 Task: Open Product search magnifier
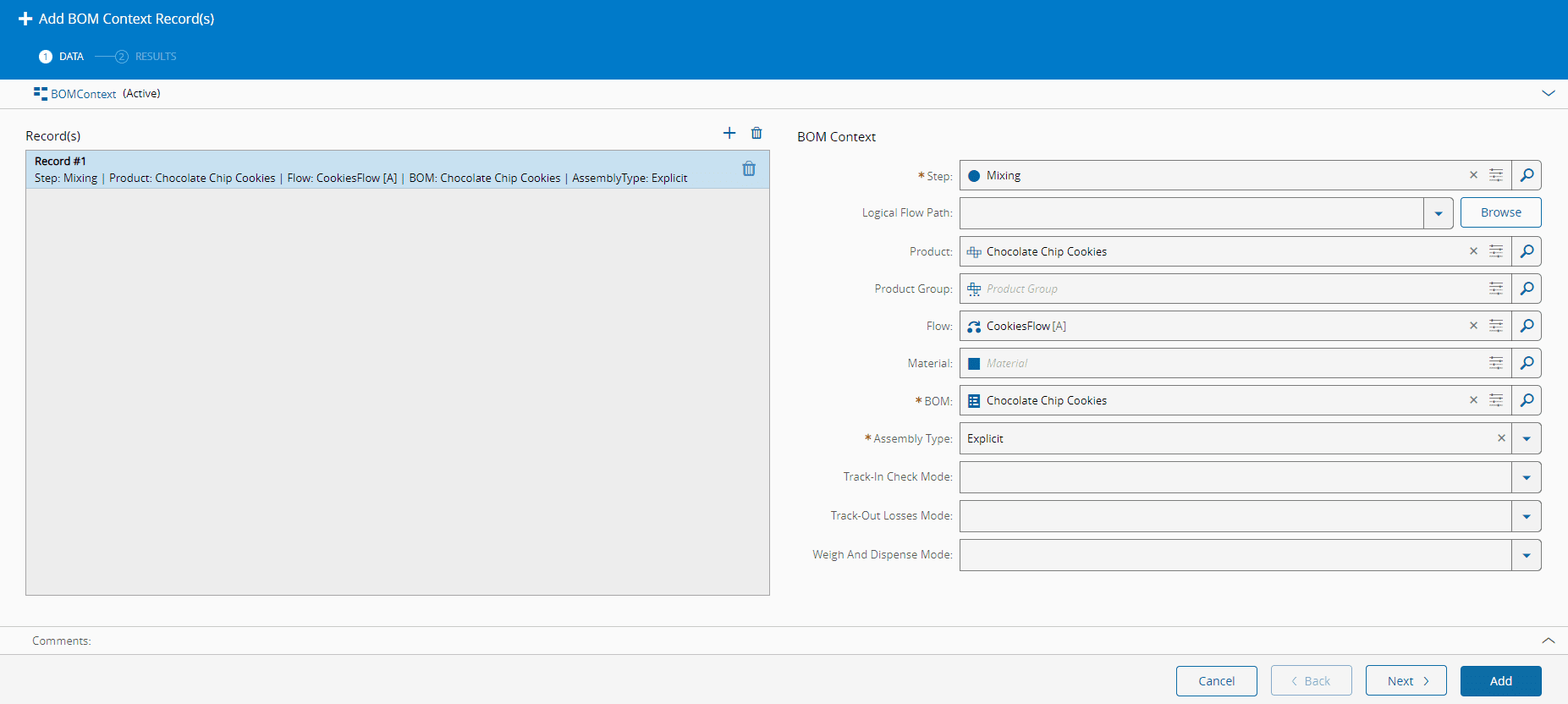[x=1527, y=251]
